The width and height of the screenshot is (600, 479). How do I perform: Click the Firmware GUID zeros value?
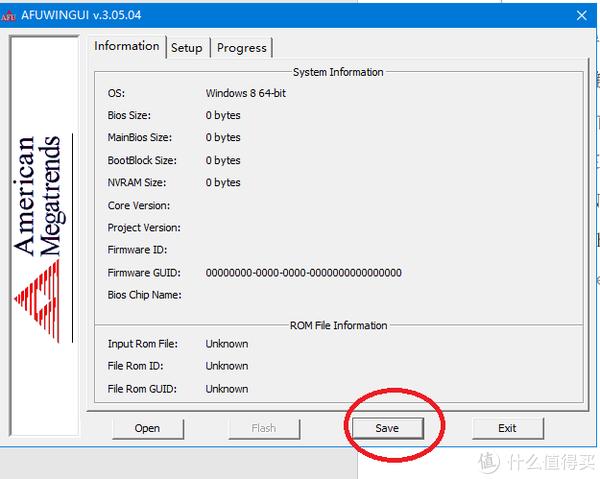click(303, 273)
